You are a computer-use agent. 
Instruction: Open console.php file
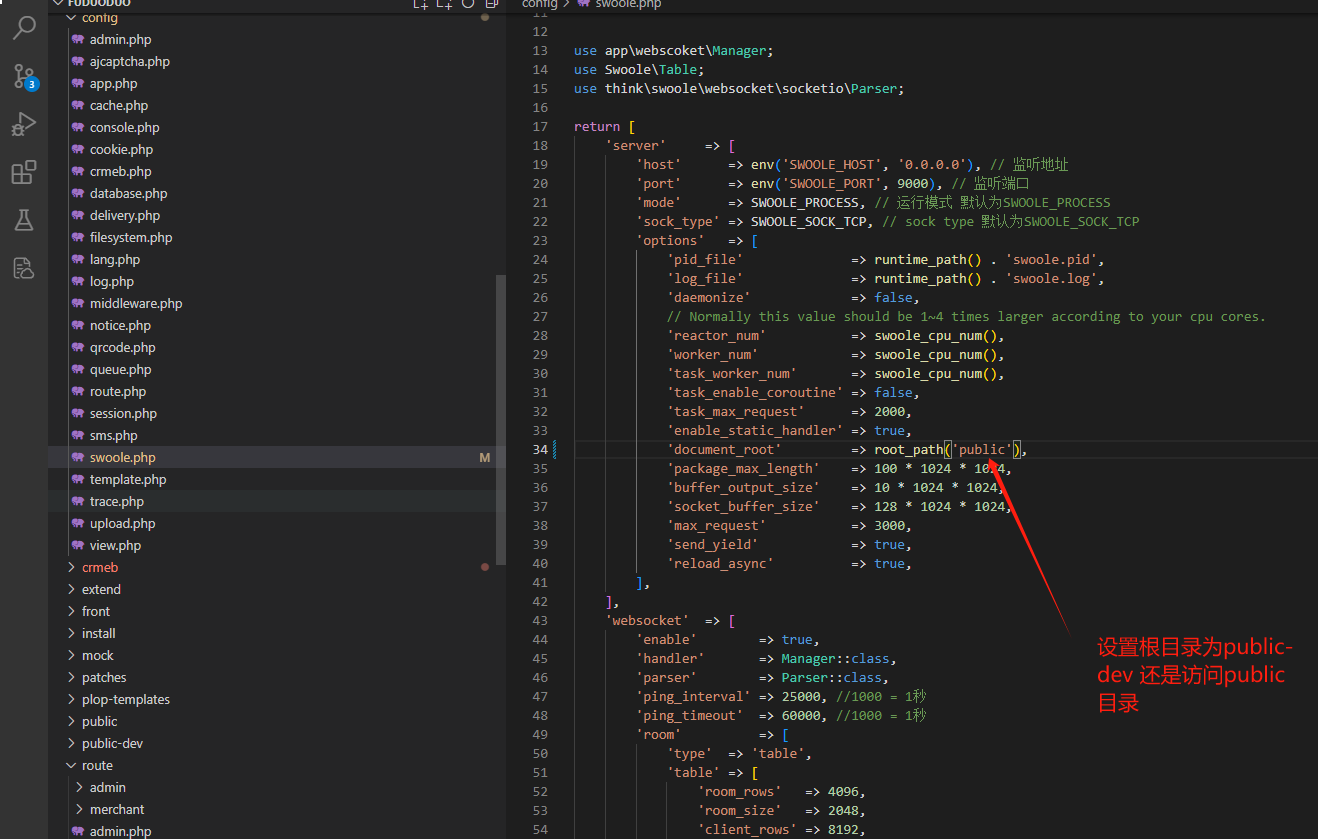coord(125,127)
